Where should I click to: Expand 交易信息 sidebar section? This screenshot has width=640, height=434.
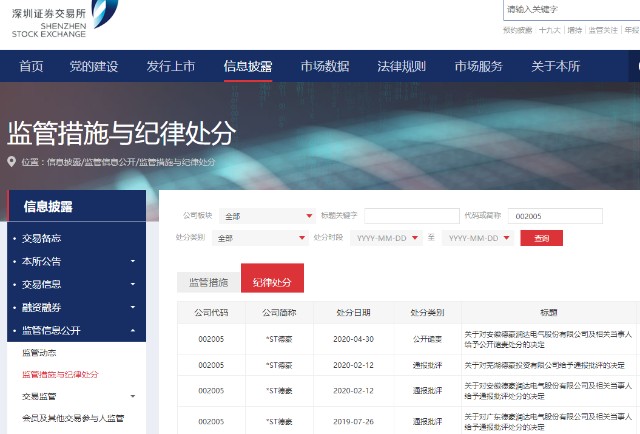coord(76,284)
